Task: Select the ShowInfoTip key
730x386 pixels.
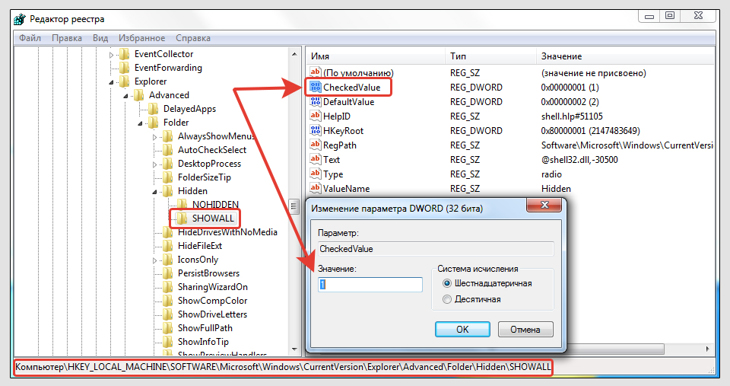Action: coord(203,342)
